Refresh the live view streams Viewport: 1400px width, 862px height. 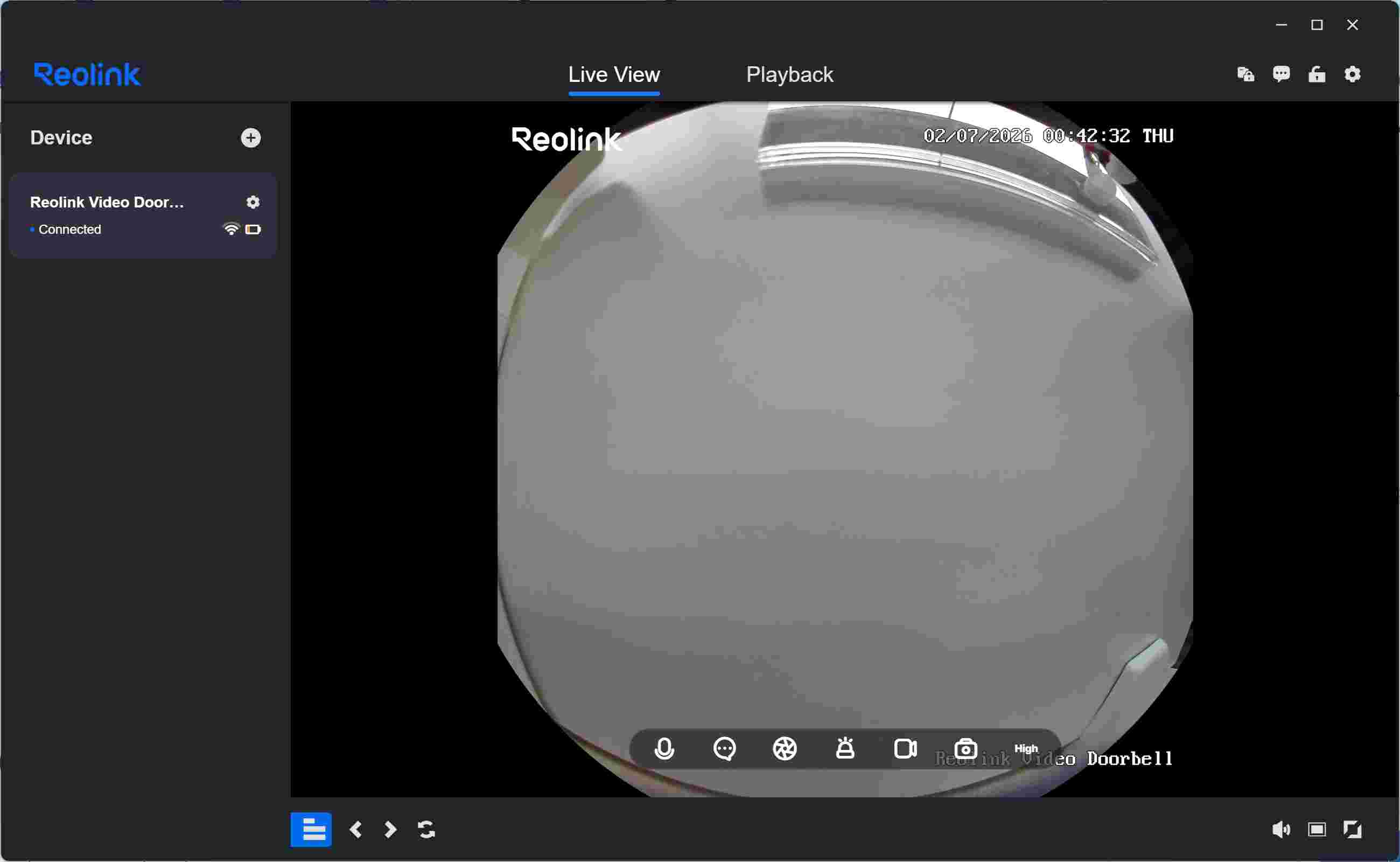point(426,830)
